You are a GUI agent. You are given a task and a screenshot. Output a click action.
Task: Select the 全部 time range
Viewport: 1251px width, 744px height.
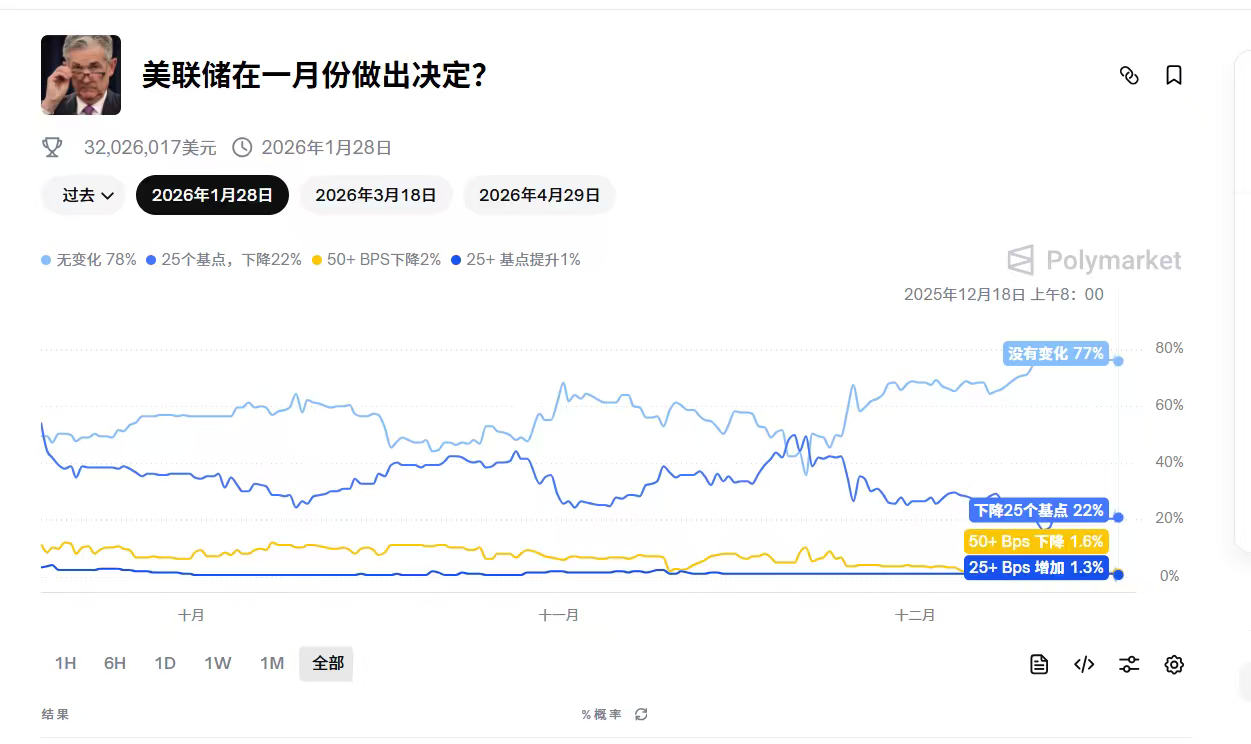click(x=327, y=663)
